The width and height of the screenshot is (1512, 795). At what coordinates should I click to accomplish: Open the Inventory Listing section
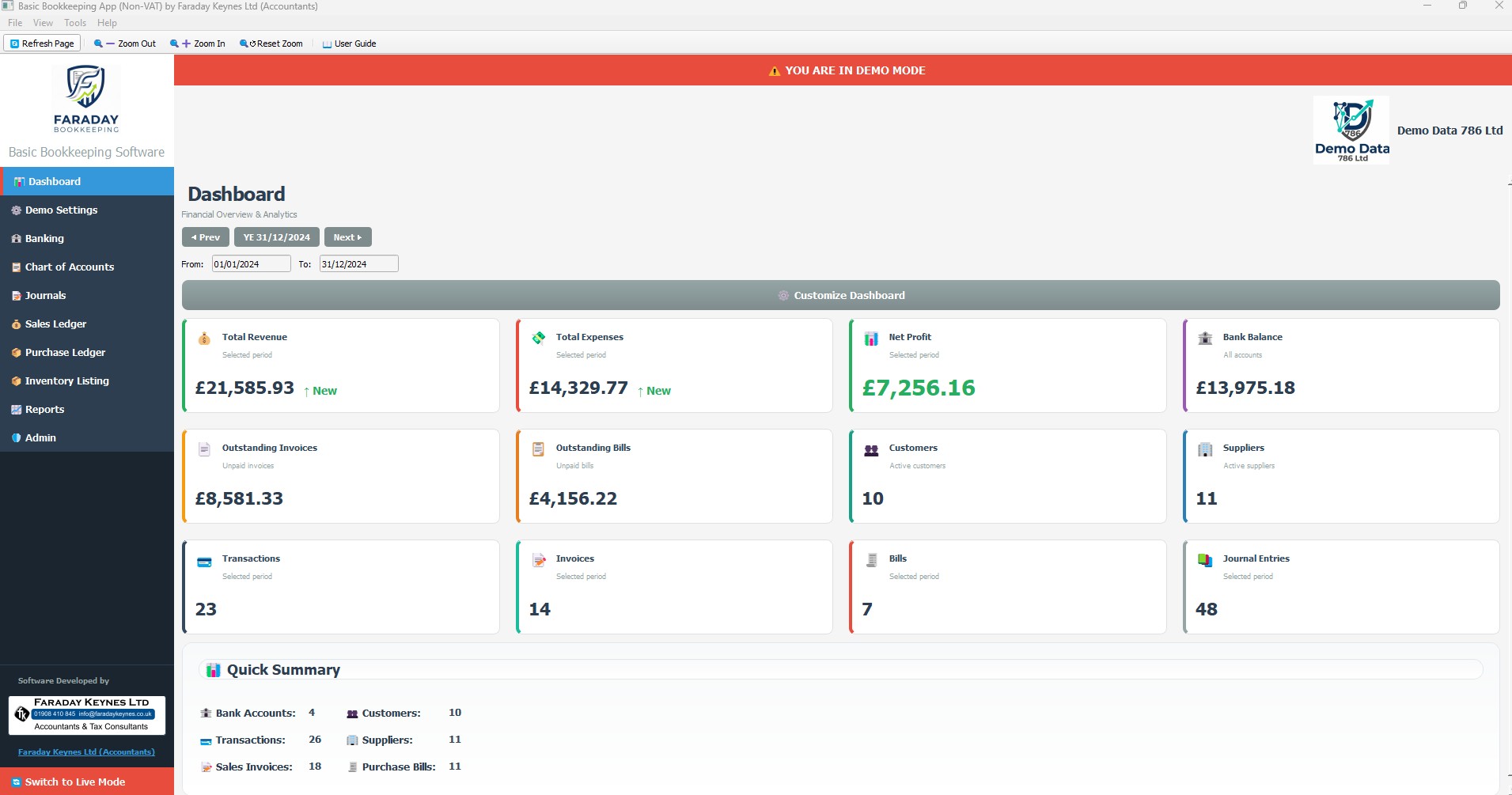(66, 380)
